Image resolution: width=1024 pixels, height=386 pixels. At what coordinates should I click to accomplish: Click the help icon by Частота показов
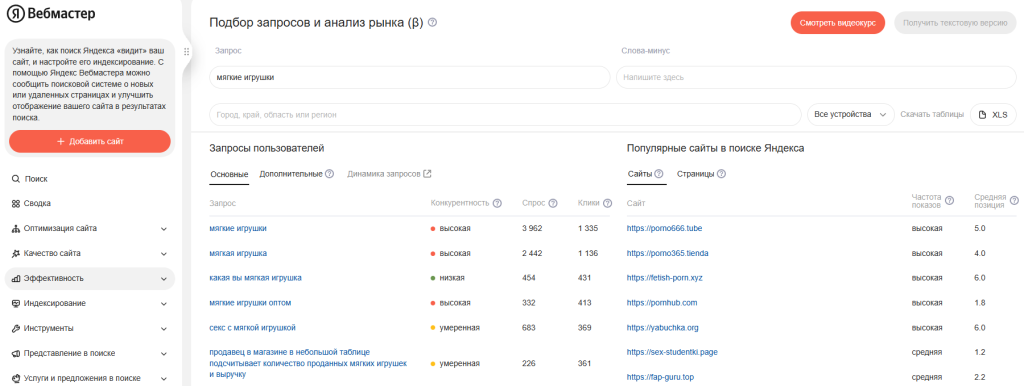pos(950,200)
